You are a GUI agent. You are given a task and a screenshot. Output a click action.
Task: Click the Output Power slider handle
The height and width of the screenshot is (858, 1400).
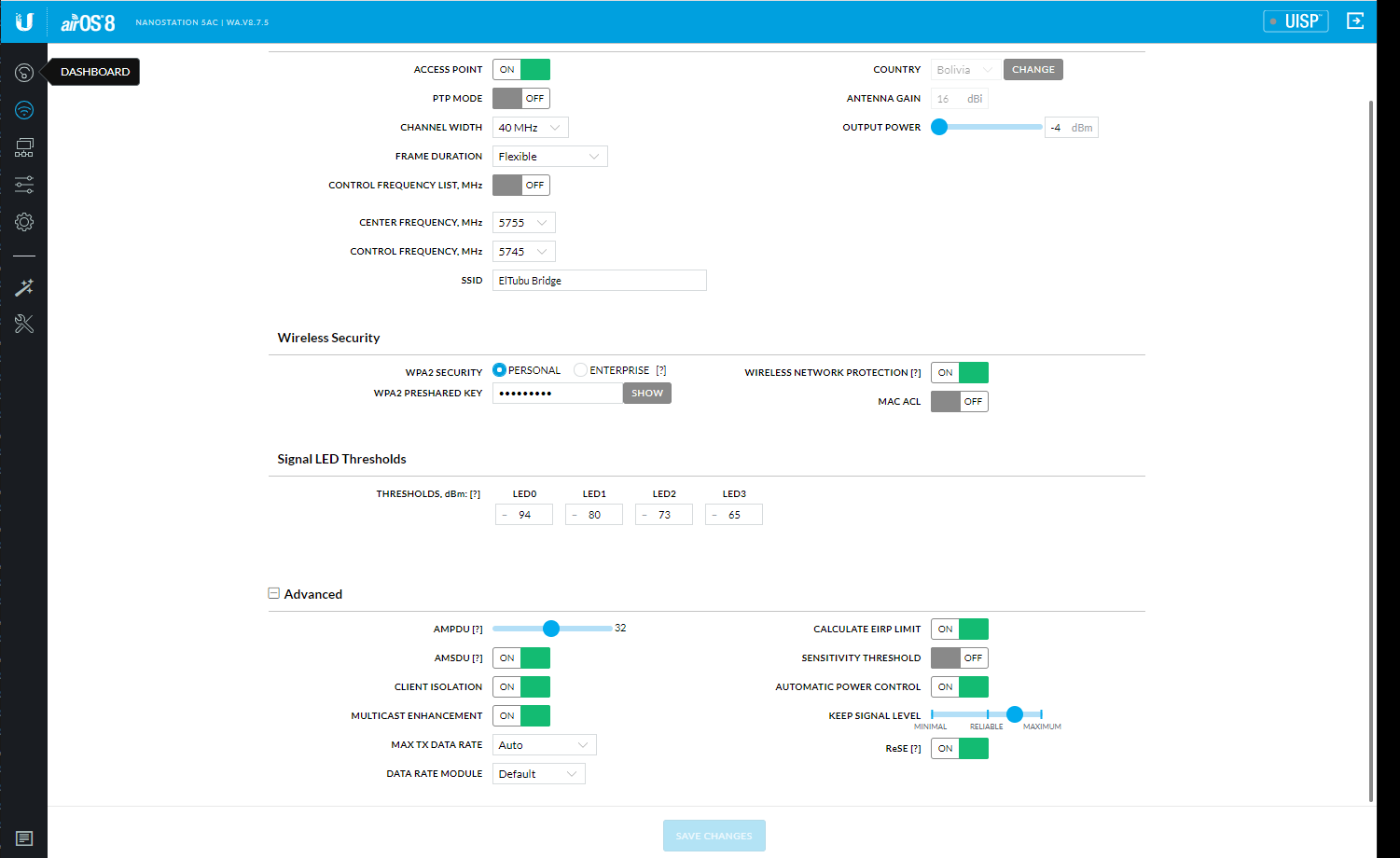[x=939, y=127]
